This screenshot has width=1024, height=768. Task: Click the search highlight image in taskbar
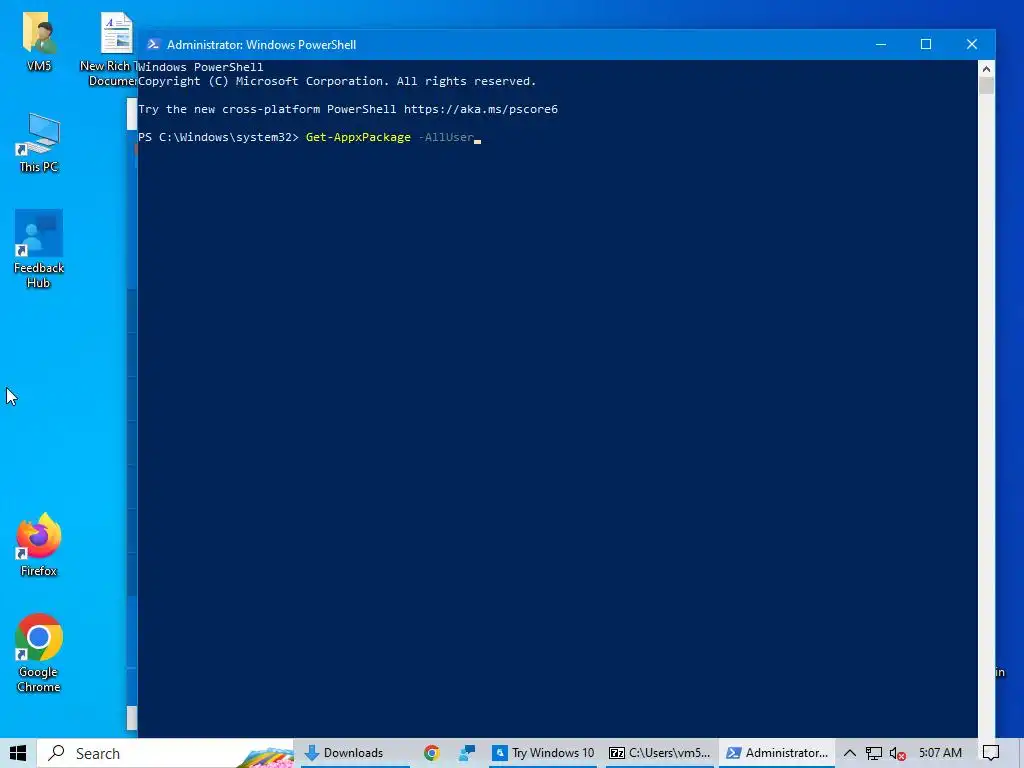(265, 756)
